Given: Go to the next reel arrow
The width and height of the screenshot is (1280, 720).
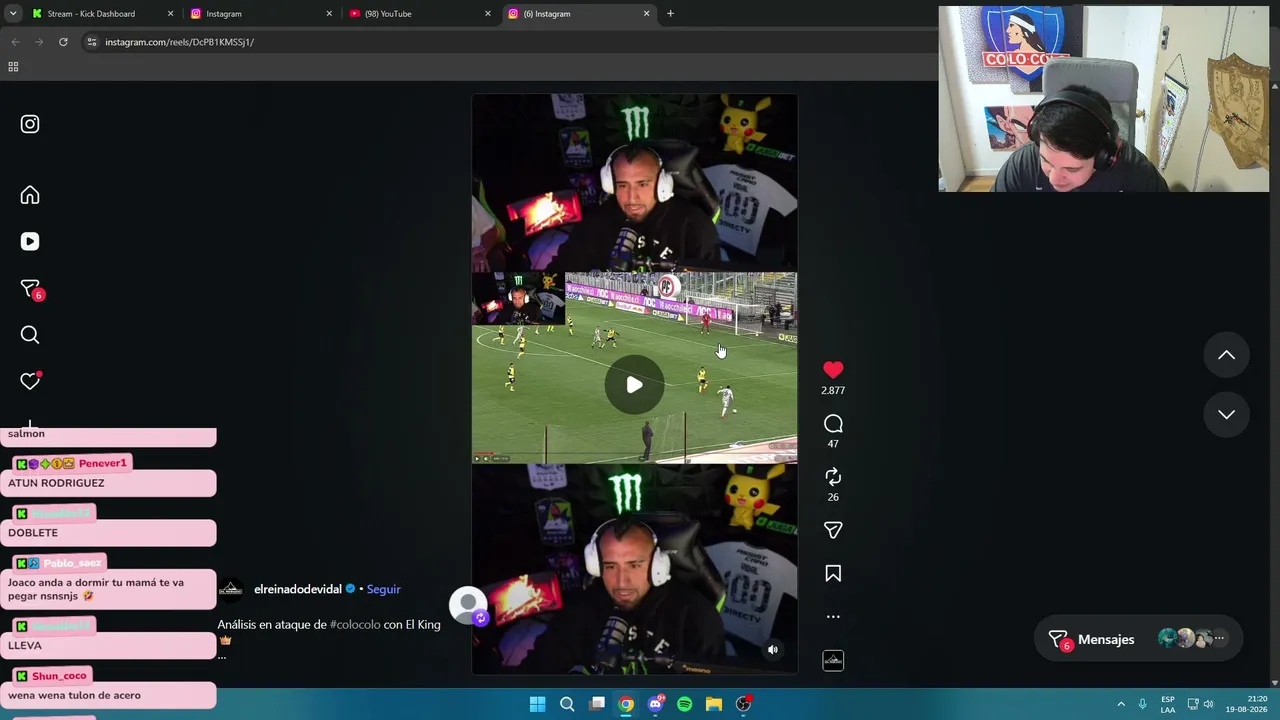Looking at the screenshot, I should 1226,414.
